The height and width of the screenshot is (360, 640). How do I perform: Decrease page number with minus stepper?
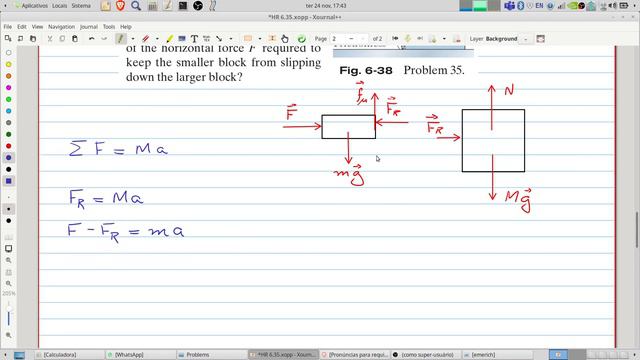click(x=351, y=39)
